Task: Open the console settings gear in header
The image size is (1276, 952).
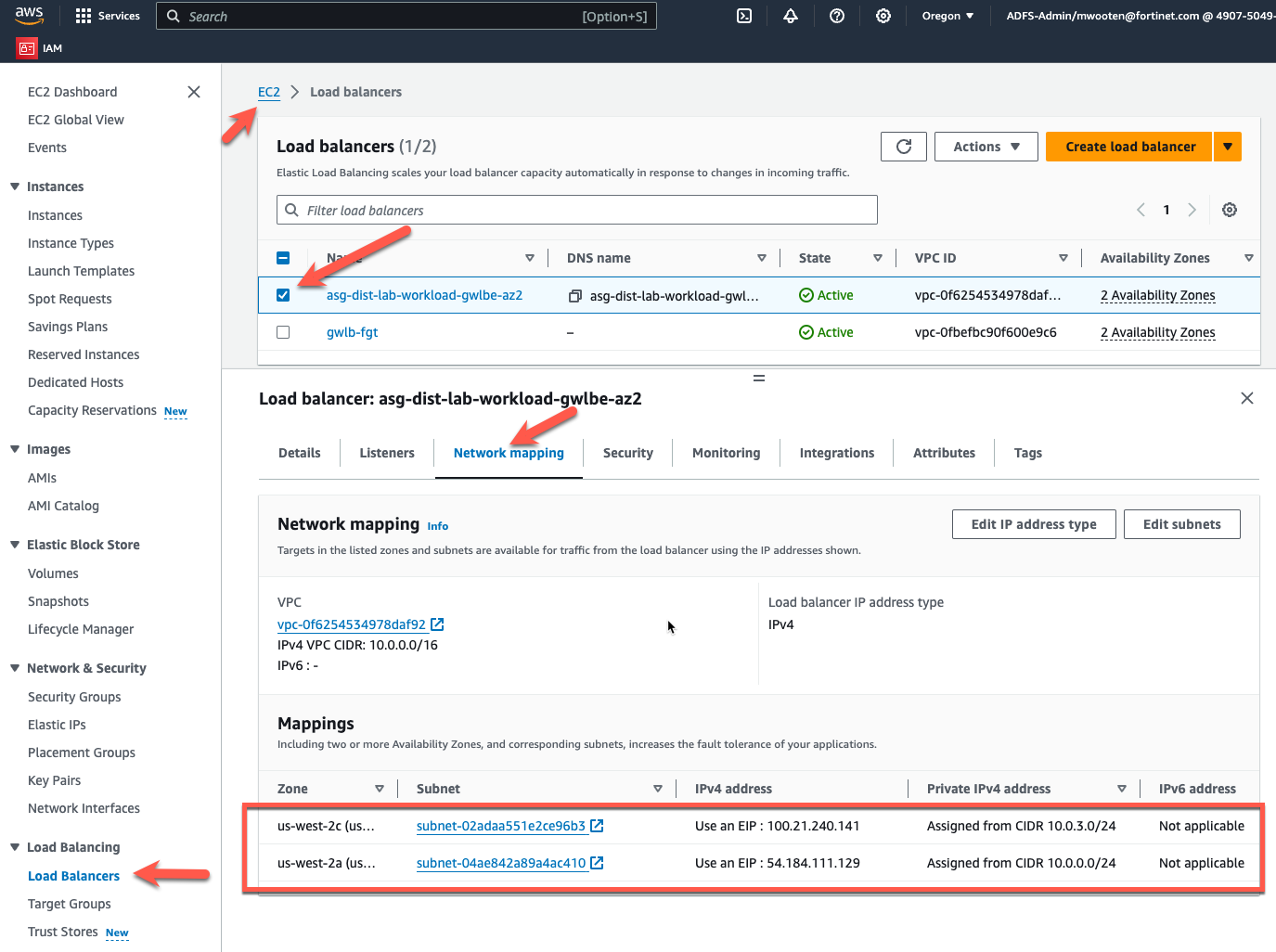Action: pos(883,16)
